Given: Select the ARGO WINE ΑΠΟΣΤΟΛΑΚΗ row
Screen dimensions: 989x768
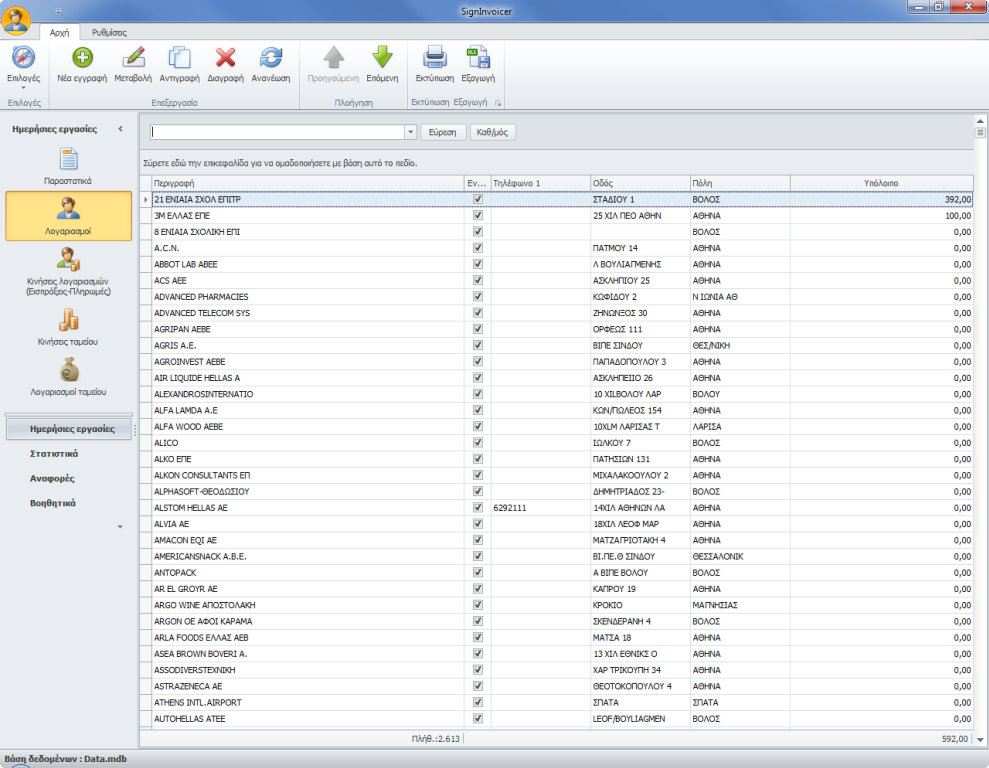Looking at the screenshot, I should (556, 605).
